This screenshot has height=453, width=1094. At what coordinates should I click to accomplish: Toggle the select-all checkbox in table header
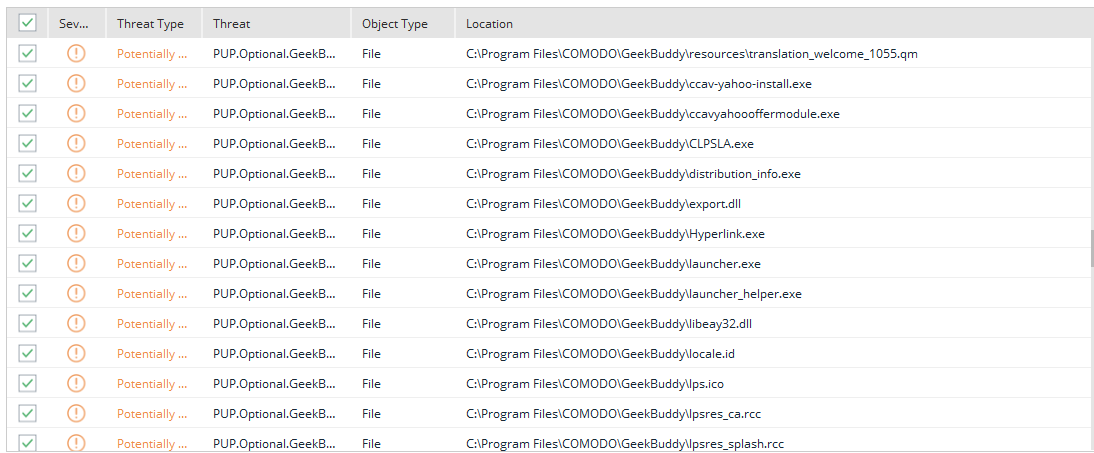[x=27, y=23]
